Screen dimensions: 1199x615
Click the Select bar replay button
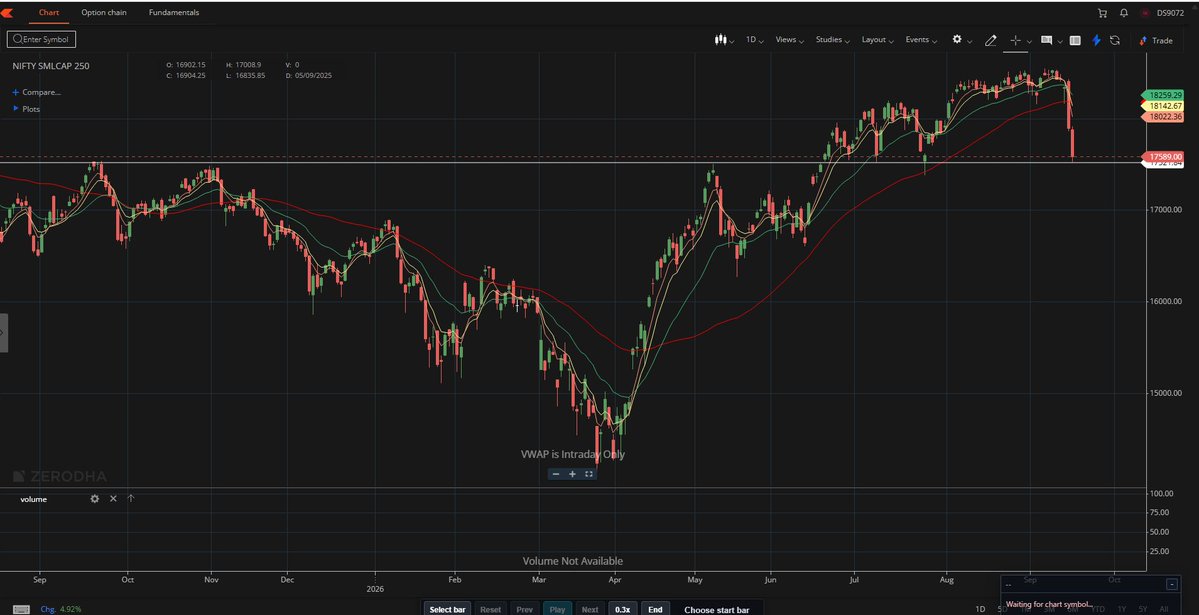447,609
